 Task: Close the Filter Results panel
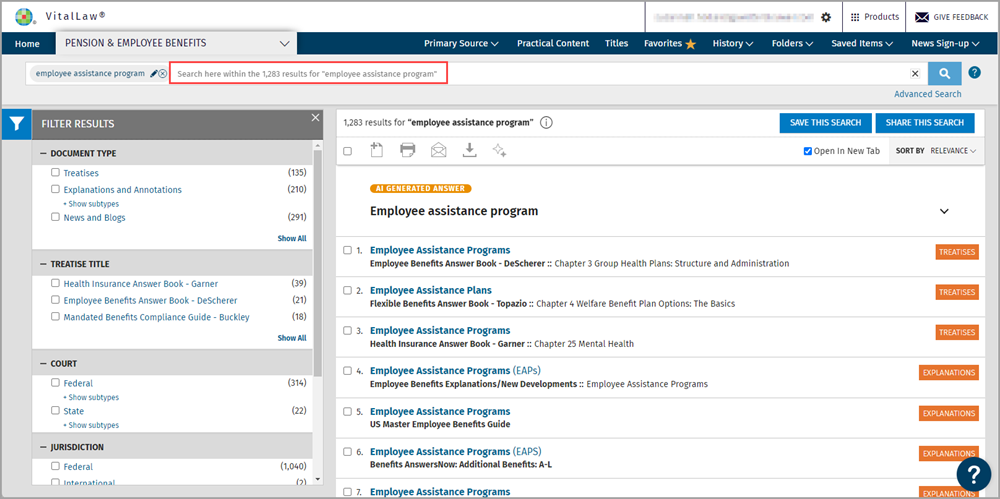[314, 117]
